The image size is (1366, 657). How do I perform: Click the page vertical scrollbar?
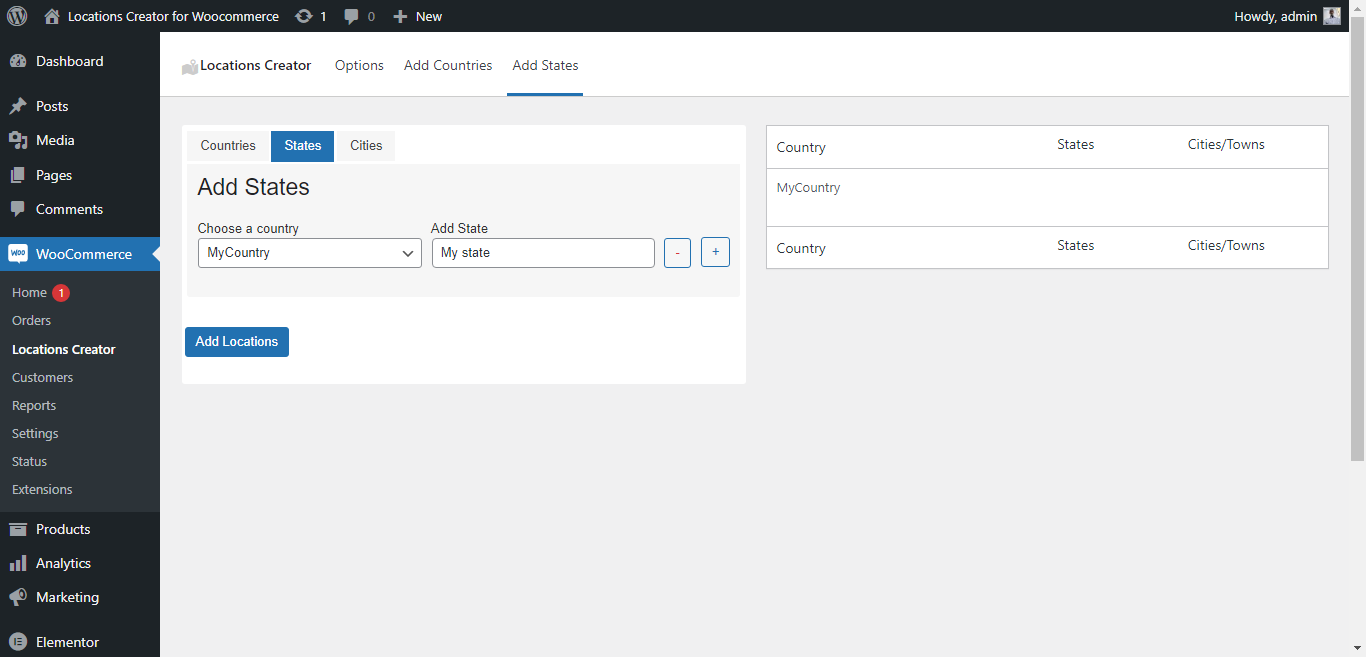[x=1358, y=240]
